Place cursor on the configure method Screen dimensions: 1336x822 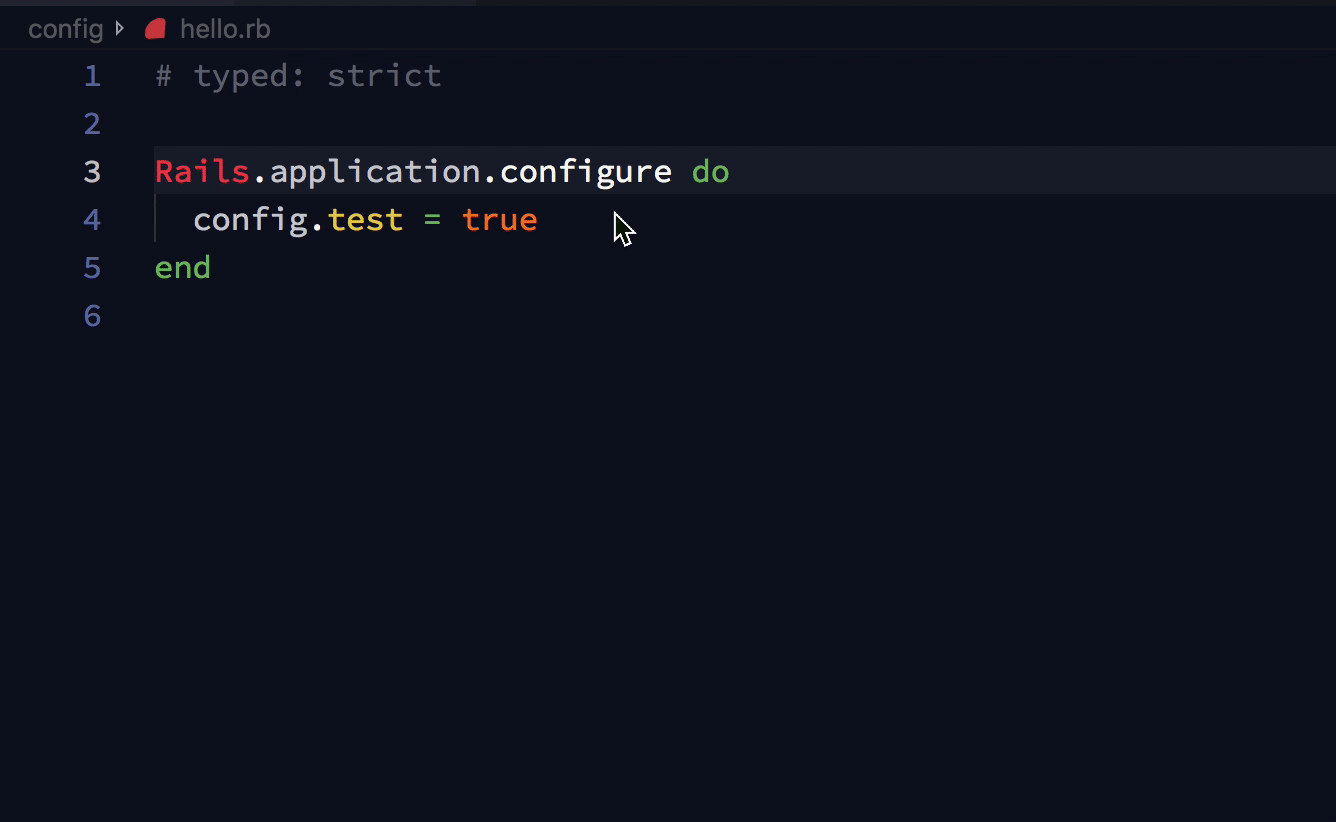(x=585, y=172)
